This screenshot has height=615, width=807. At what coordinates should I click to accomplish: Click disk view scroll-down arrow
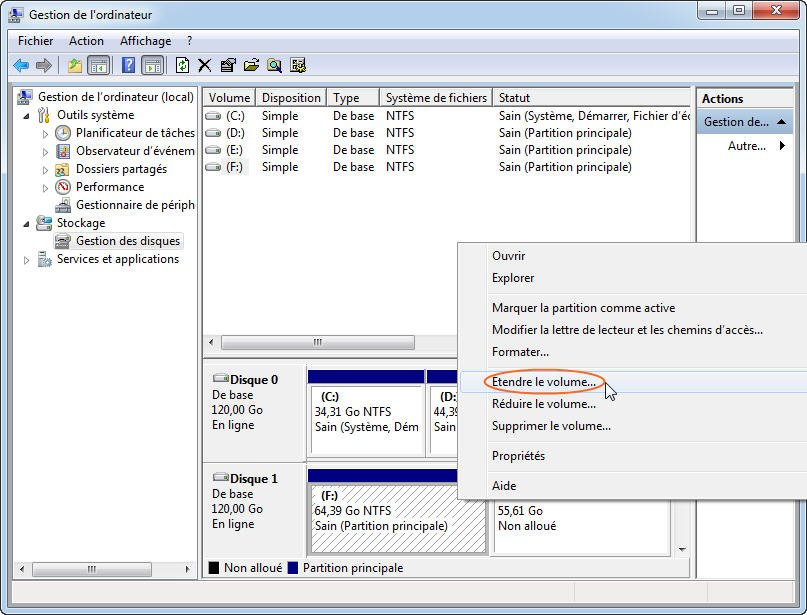pyautogui.click(x=682, y=550)
